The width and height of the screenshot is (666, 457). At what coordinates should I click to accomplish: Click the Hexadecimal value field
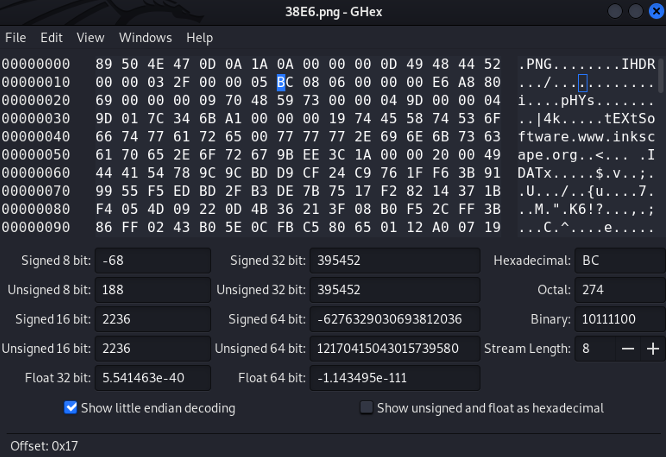[x=620, y=260]
